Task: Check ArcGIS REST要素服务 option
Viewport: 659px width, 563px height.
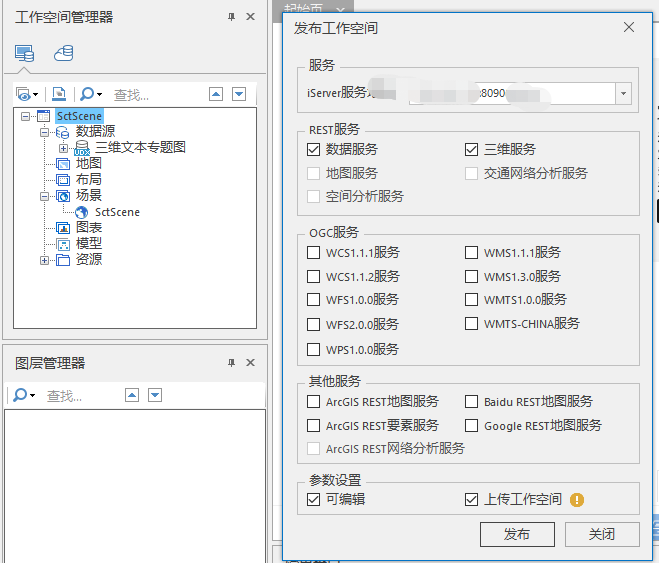Action: click(x=314, y=426)
